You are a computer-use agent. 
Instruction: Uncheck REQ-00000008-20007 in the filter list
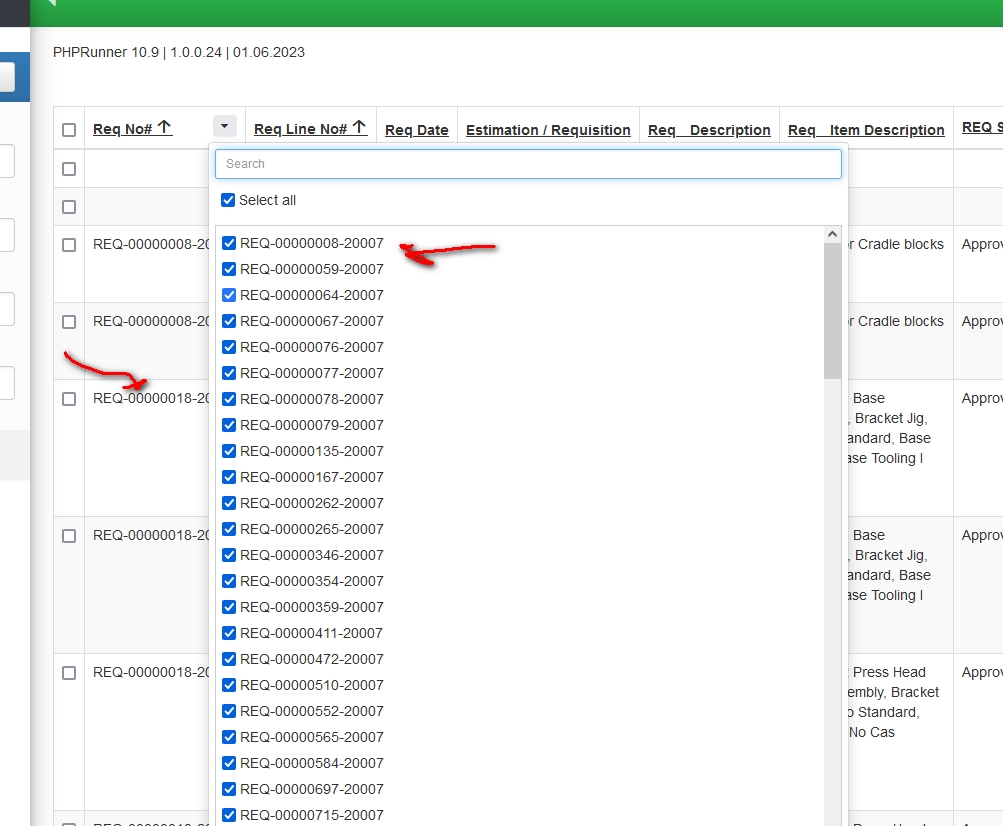click(228, 242)
